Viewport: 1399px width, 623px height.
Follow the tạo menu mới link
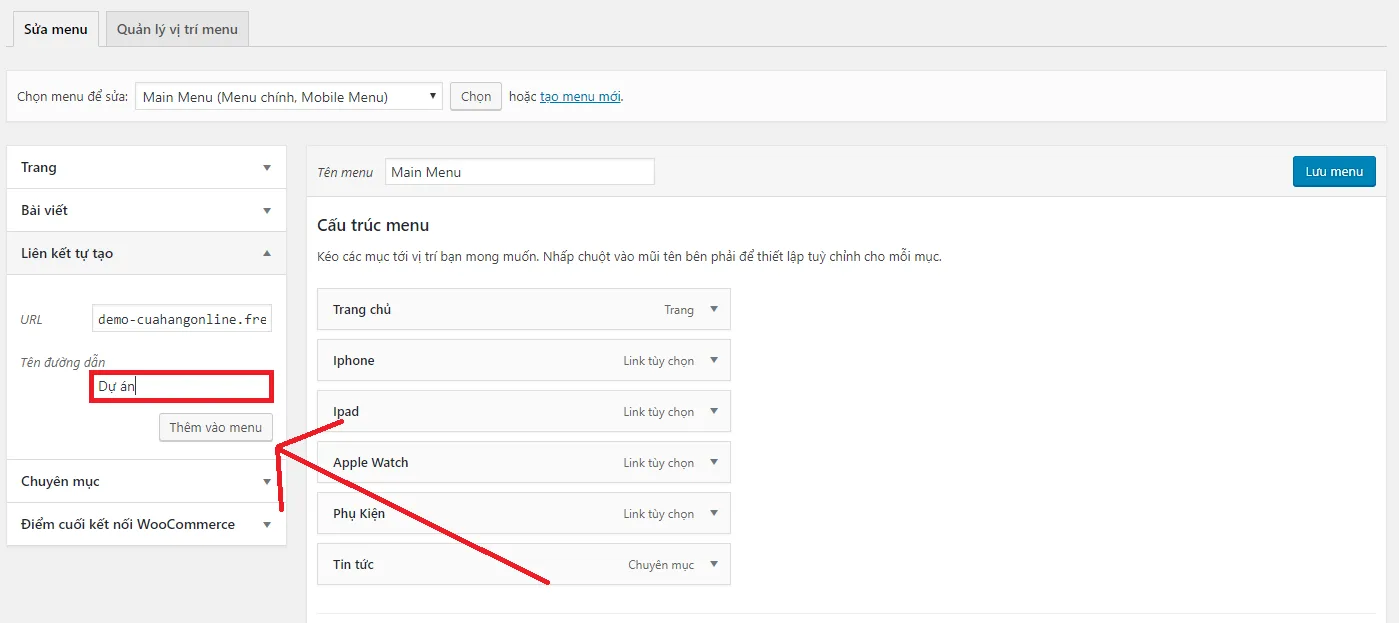pos(580,97)
